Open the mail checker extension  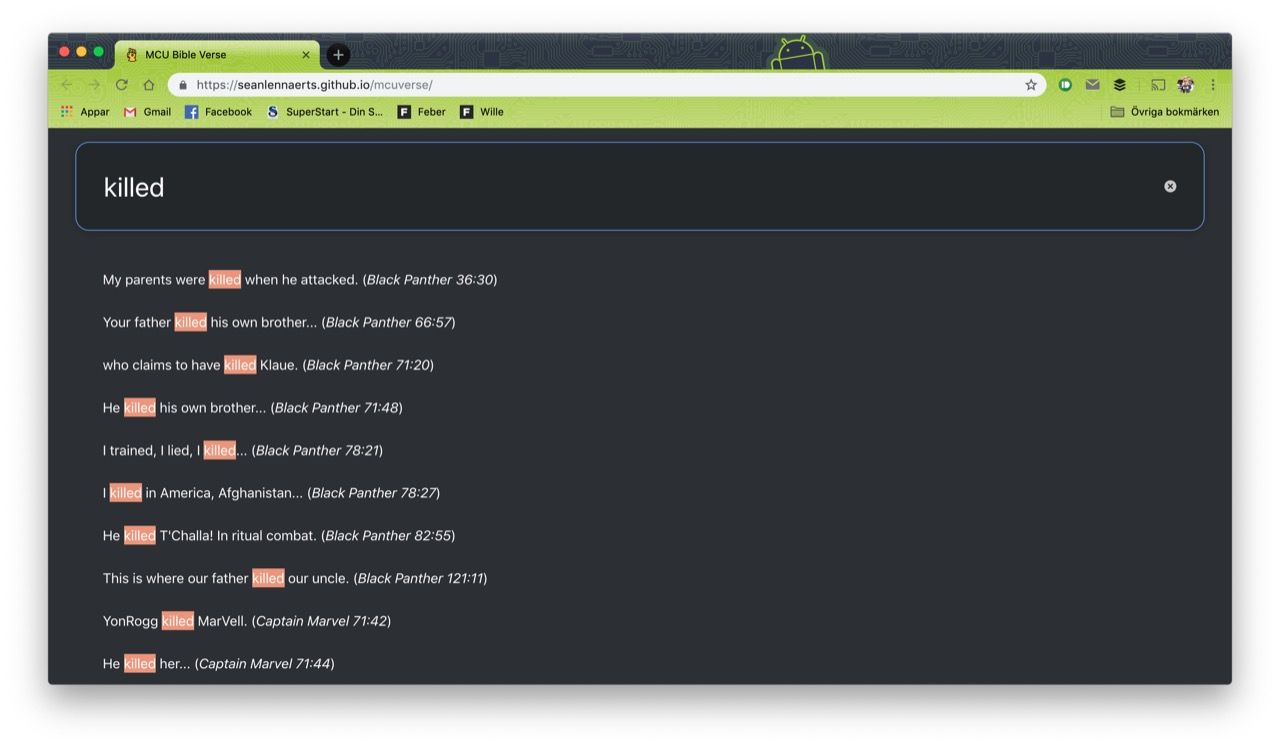pyautogui.click(x=1093, y=85)
